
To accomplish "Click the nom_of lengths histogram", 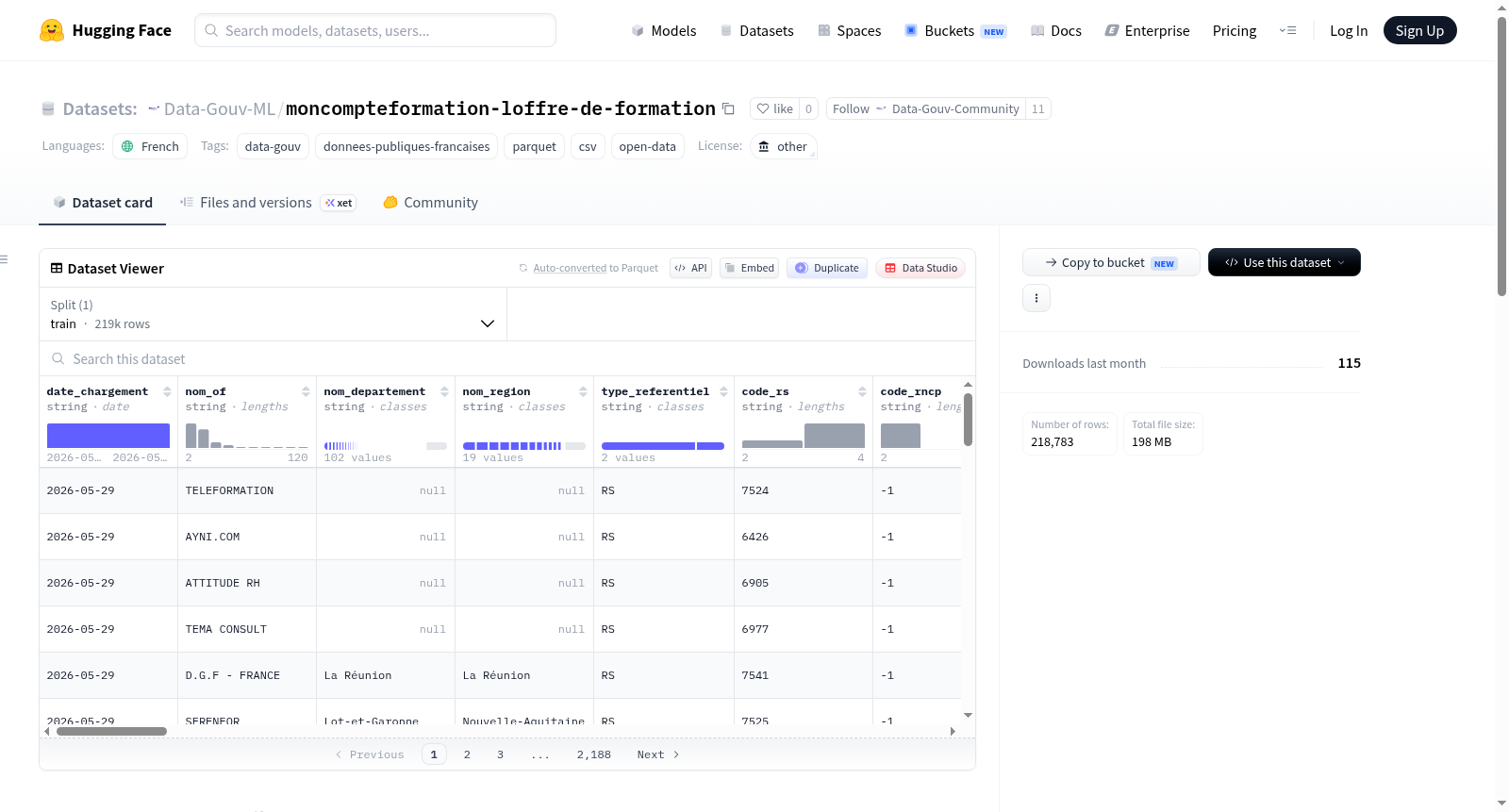I will (247, 436).
